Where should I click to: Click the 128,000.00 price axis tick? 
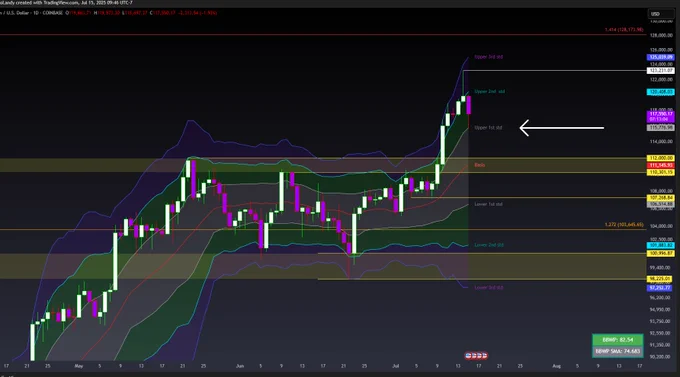(x=661, y=36)
